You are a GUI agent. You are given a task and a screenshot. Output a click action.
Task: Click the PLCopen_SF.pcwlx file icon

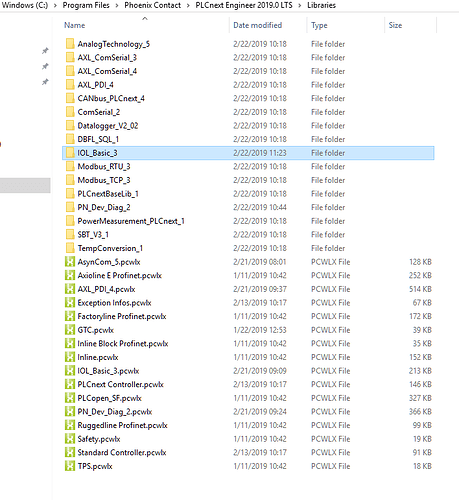pyautogui.click(x=70, y=398)
